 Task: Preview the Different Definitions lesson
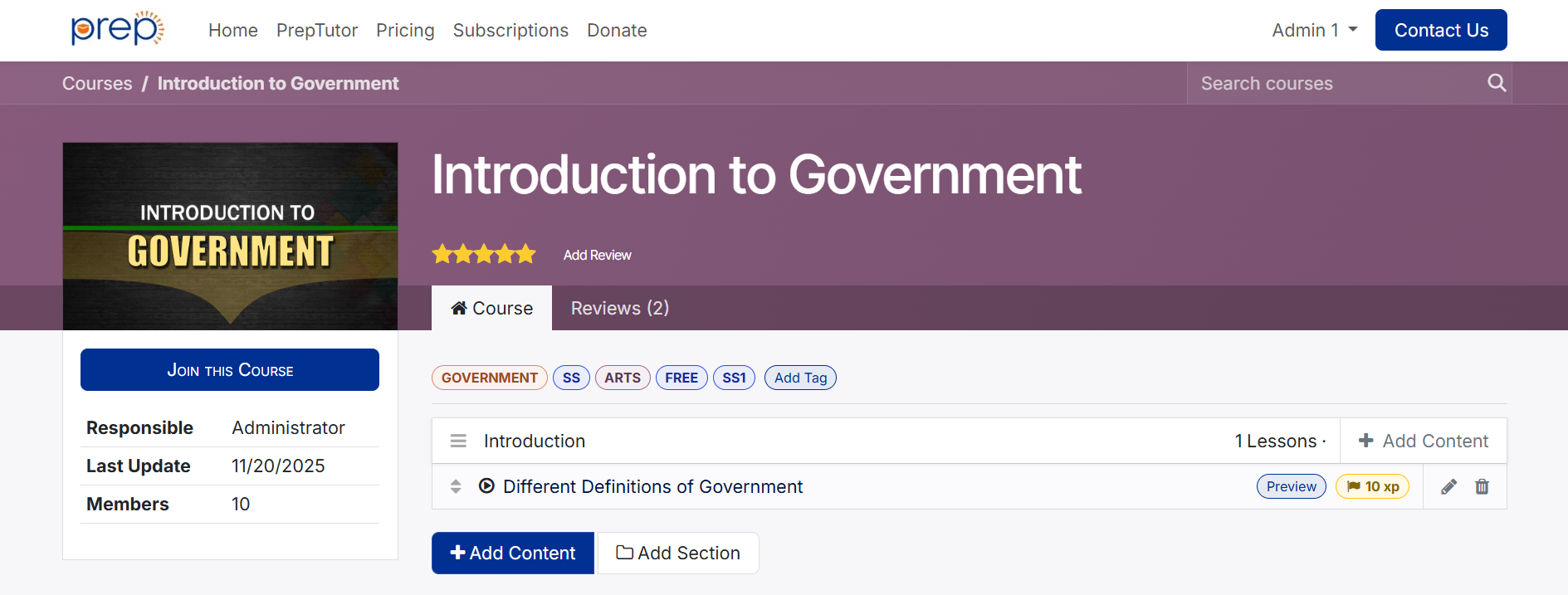click(1291, 486)
